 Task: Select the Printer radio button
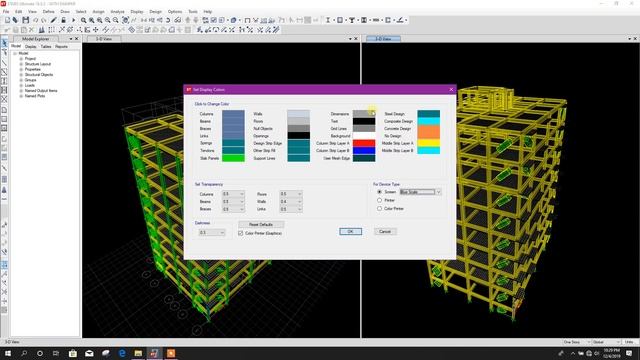[x=380, y=200]
